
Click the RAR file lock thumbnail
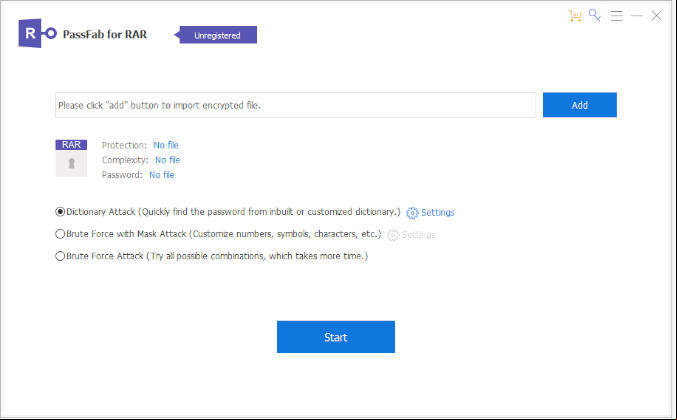click(71, 158)
